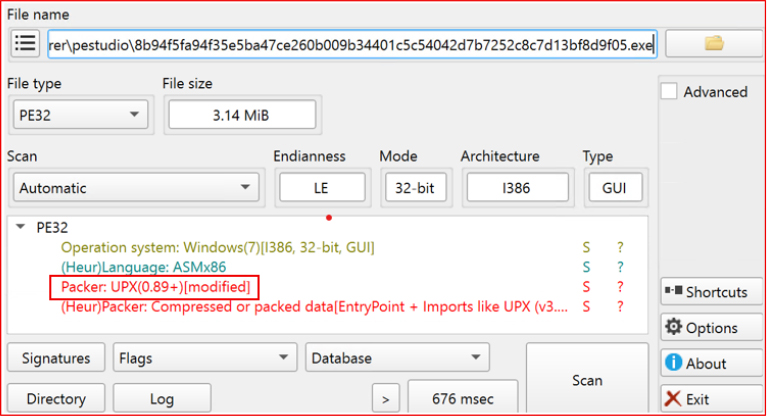Click the > arrow button

(x=385, y=398)
